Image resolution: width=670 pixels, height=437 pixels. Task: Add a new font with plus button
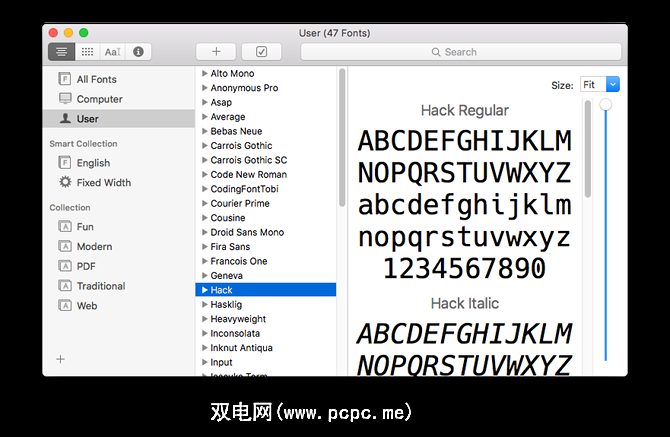216,52
